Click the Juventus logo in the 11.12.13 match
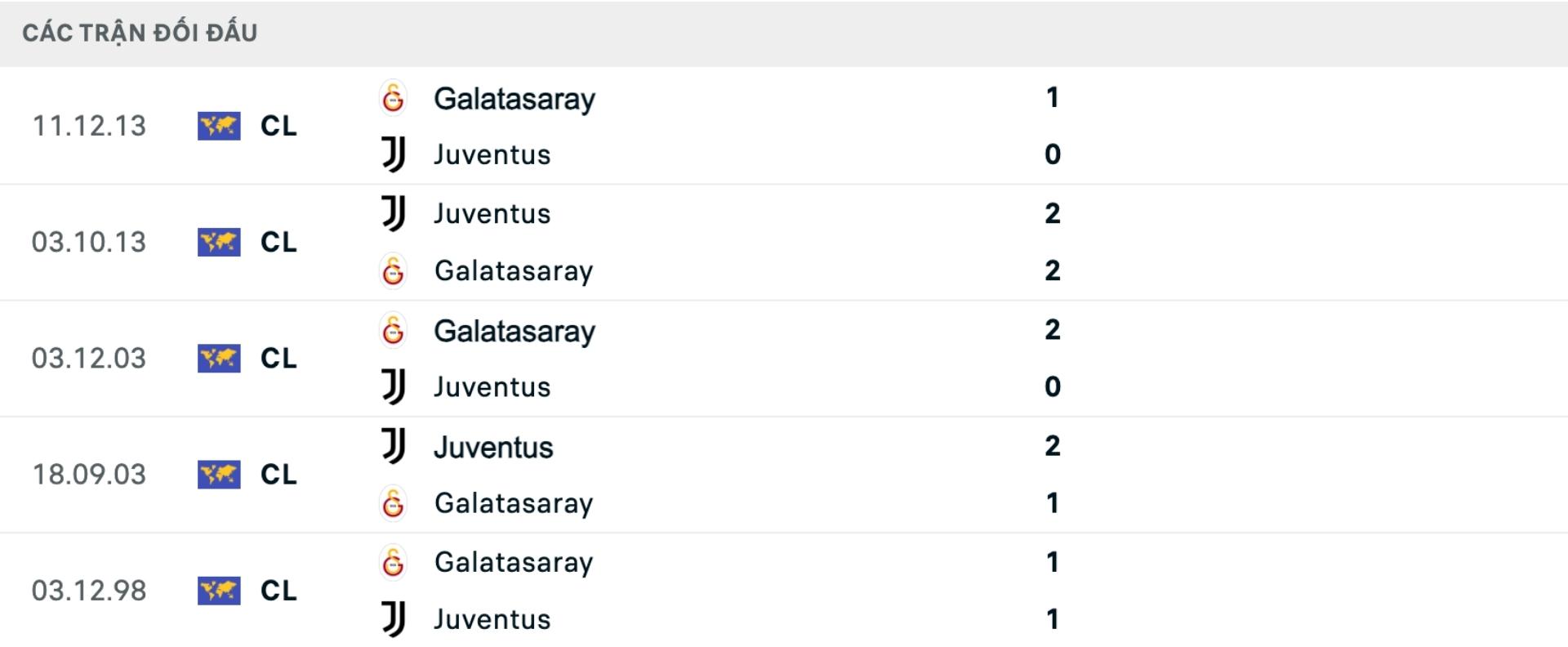The image size is (1568, 647). pos(394,155)
